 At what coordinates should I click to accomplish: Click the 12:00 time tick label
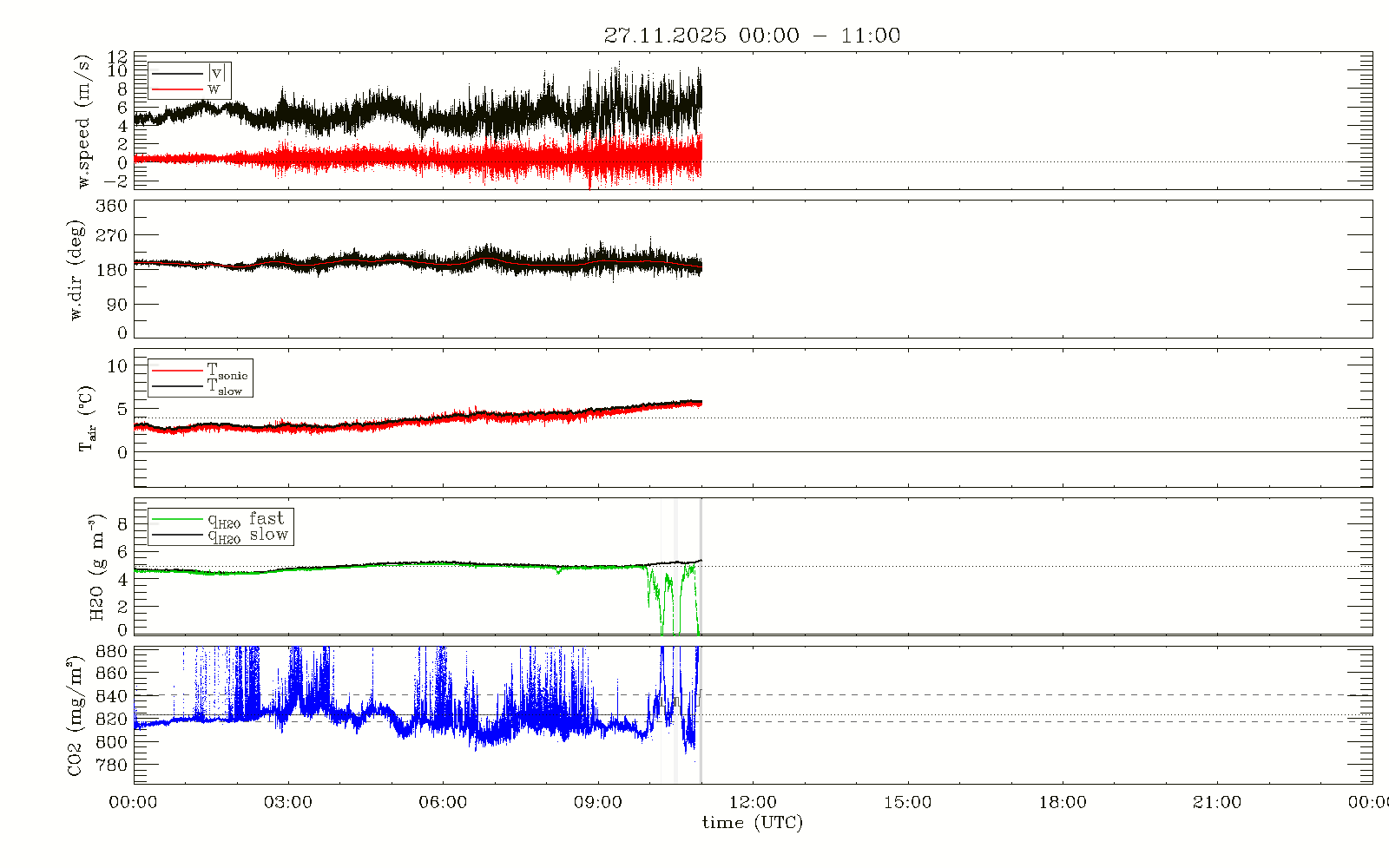coord(753,802)
